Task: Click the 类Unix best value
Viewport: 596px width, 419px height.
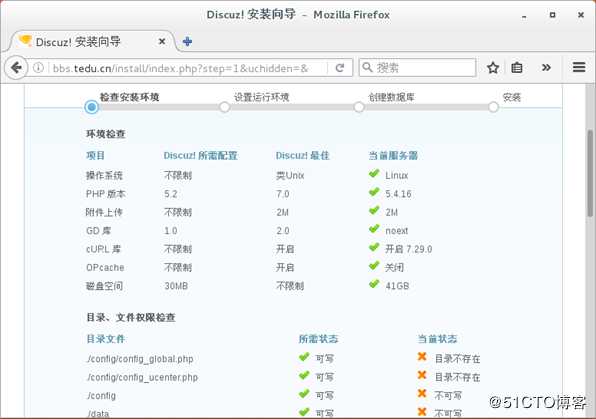Action: 290,175
